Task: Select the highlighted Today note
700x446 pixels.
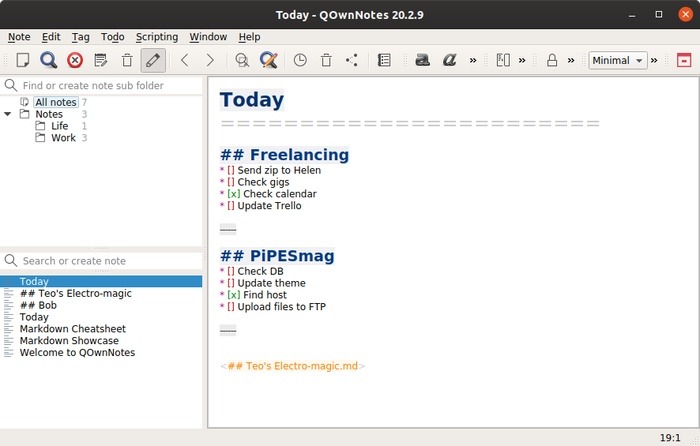Action: [x=101, y=281]
